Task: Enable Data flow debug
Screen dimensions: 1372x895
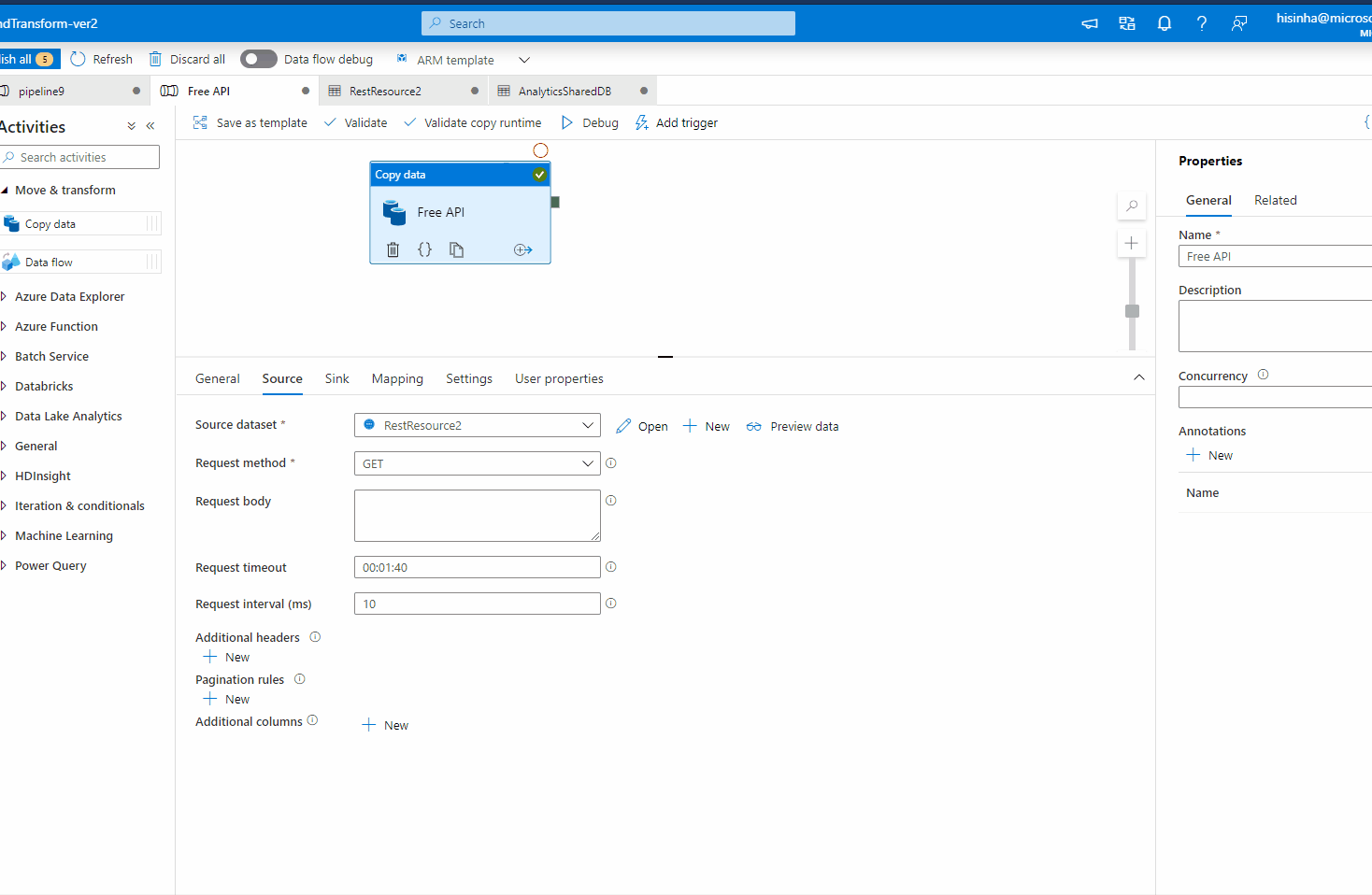Action: coord(258,58)
